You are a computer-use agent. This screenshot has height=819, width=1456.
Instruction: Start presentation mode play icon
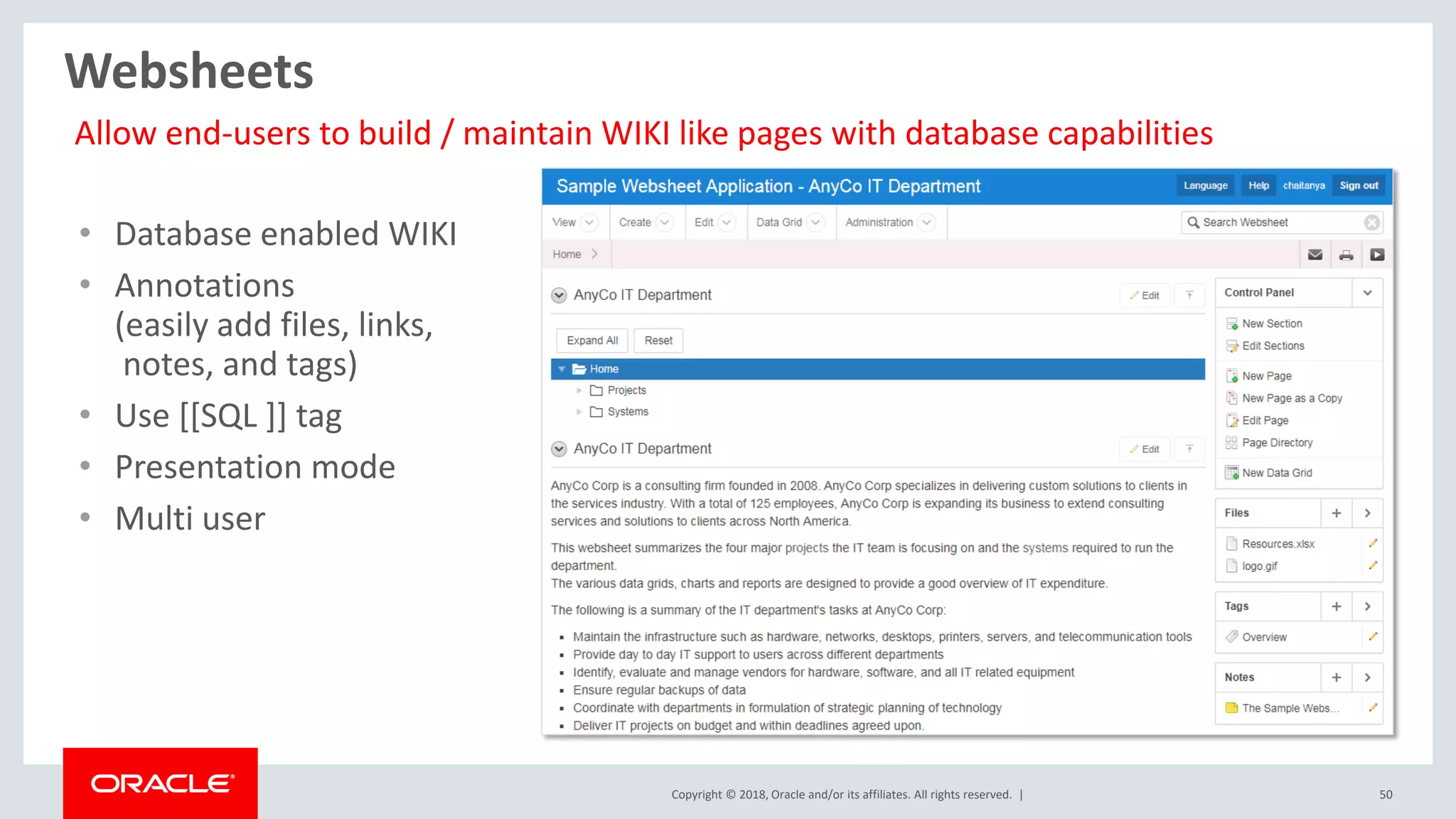click(x=1377, y=255)
